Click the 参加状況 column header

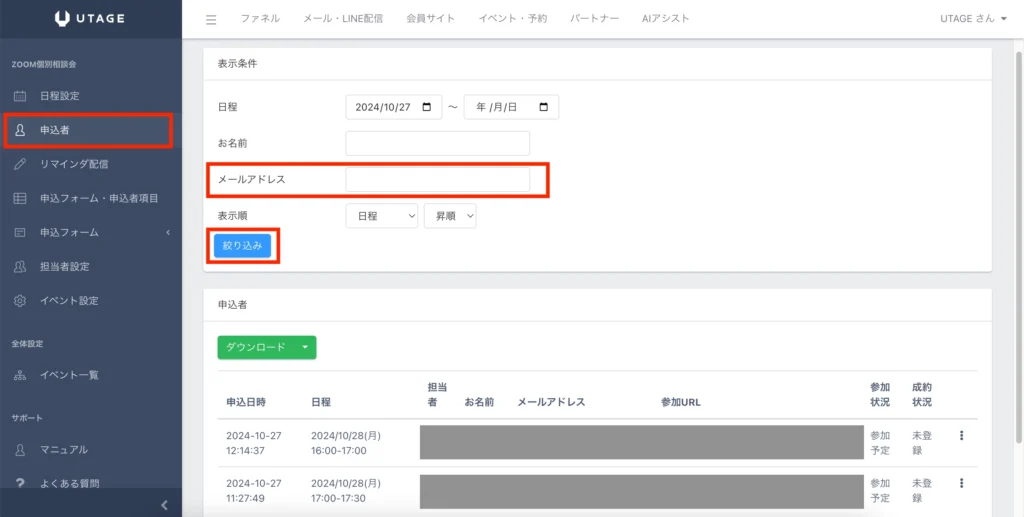coord(880,394)
